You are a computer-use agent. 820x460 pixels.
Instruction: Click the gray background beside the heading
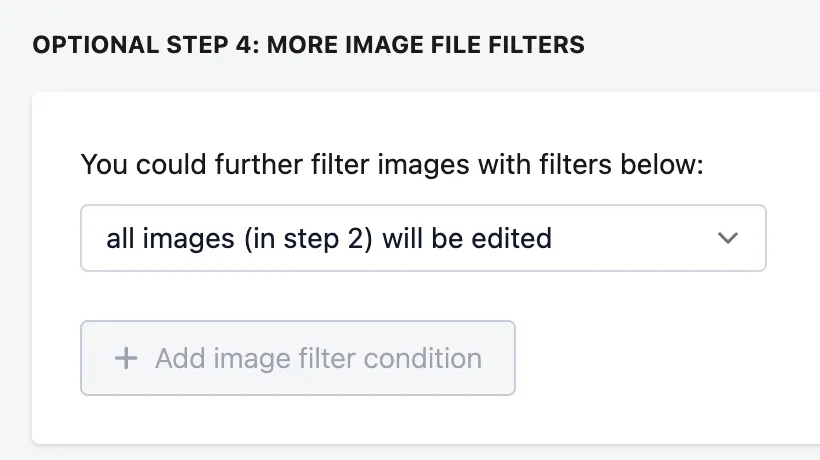(701, 45)
